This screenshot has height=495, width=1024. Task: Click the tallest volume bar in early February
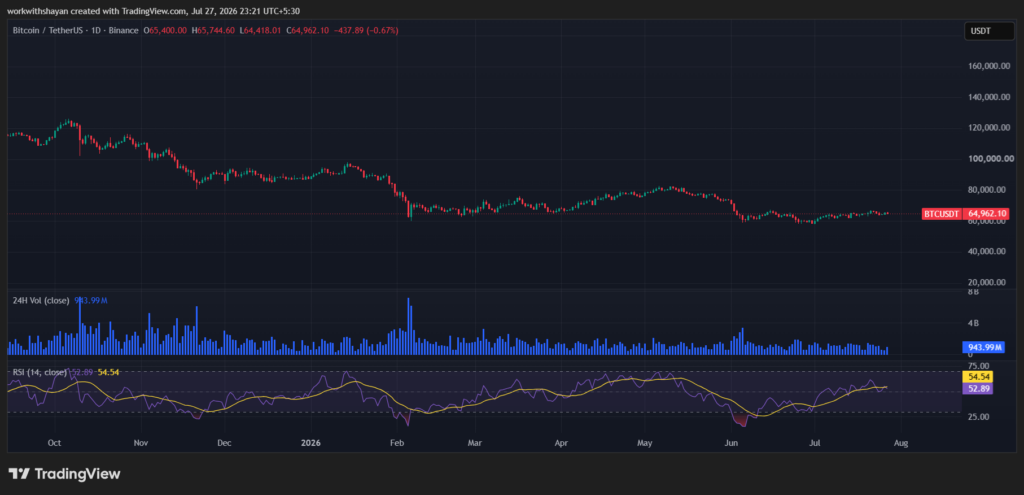tap(409, 327)
